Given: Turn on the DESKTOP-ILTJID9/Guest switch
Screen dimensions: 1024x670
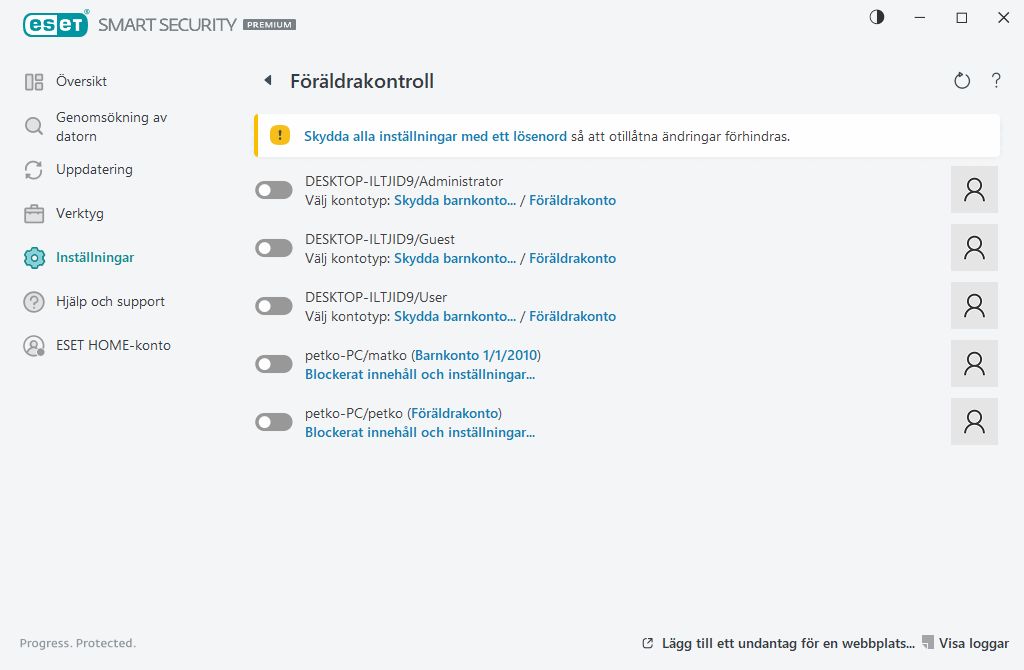Looking at the screenshot, I should pyautogui.click(x=274, y=248).
